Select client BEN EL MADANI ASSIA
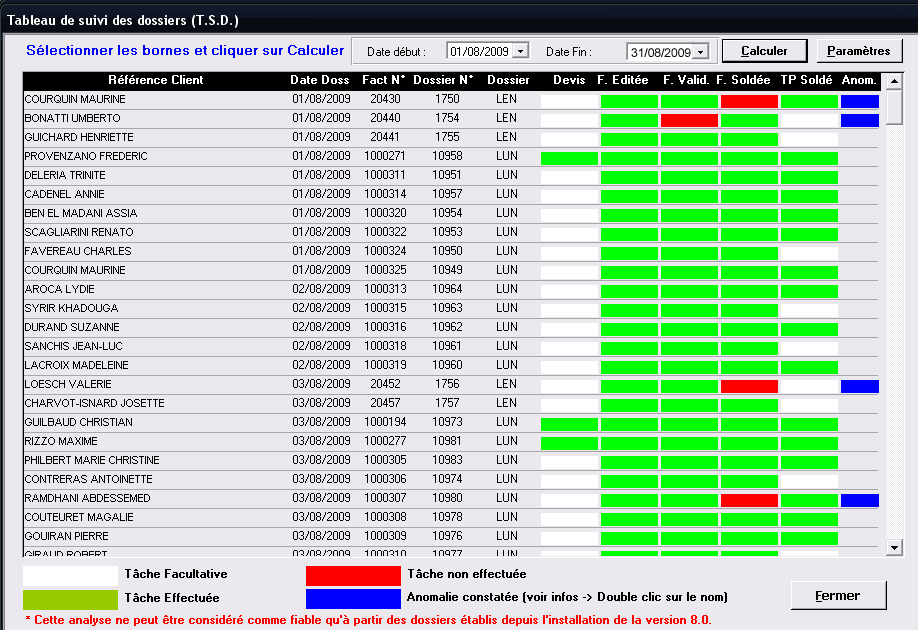 coord(81,213)
